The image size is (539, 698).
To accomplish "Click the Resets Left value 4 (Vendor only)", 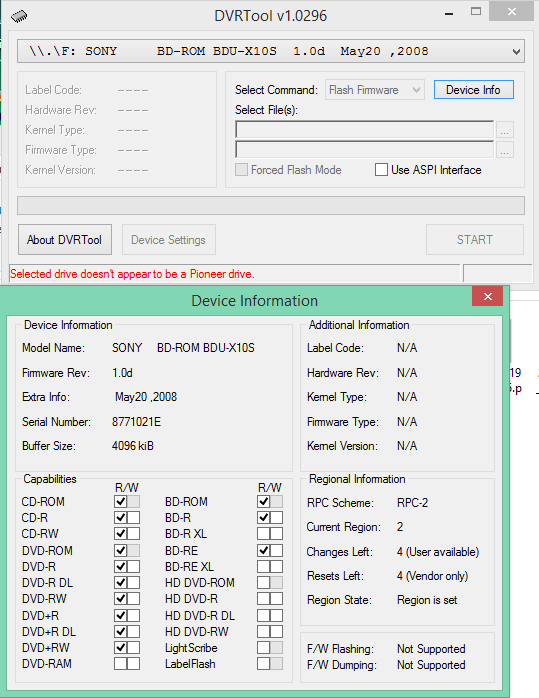I will pos(433,576).
